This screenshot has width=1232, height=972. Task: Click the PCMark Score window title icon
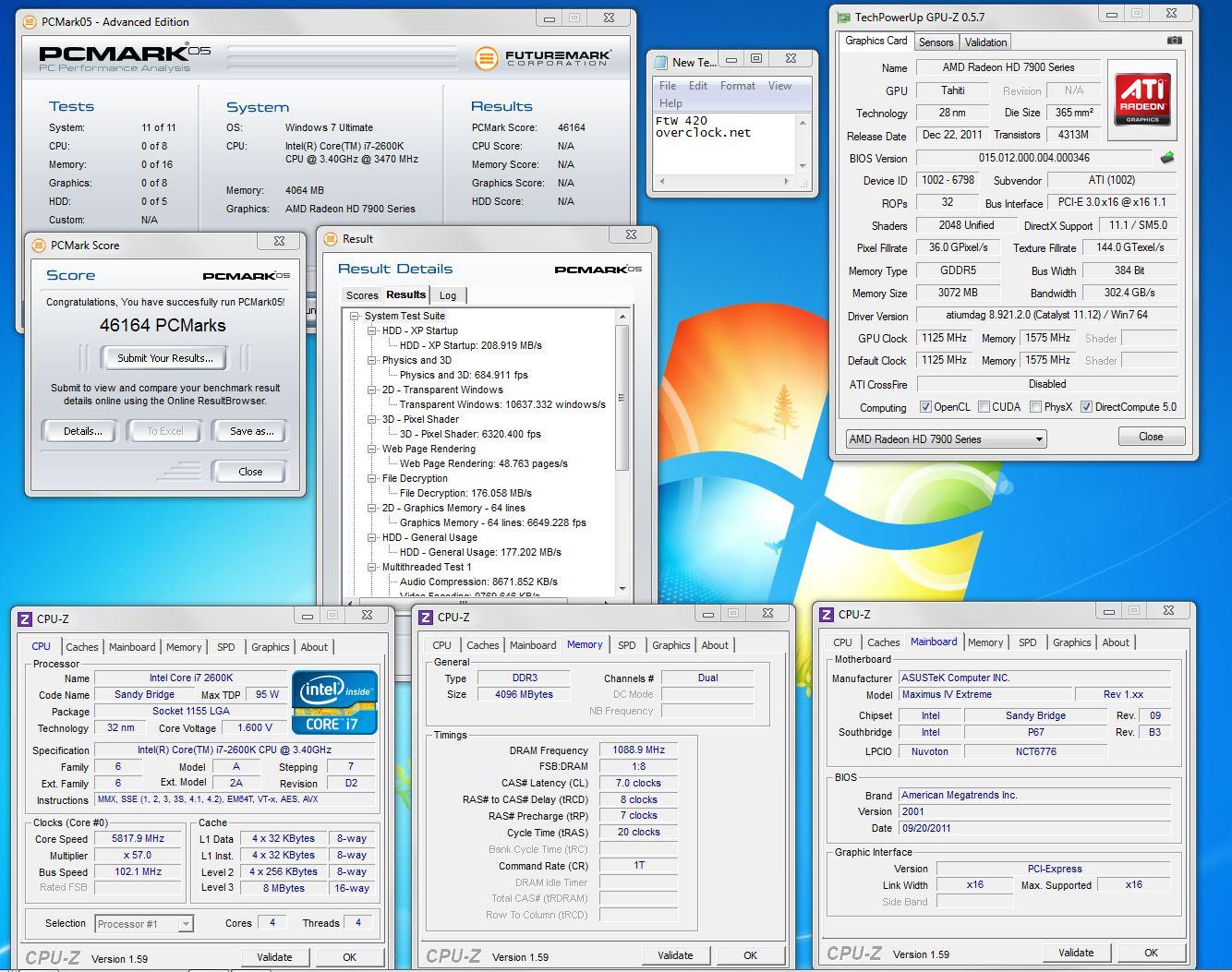39,245
